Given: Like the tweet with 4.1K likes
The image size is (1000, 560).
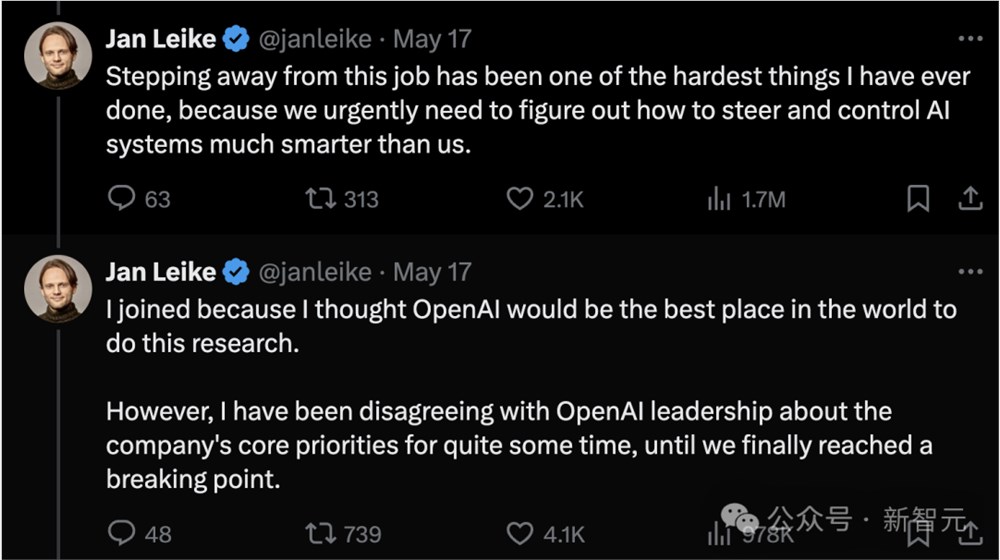Looking at the screenshot, I should (519, 533).
